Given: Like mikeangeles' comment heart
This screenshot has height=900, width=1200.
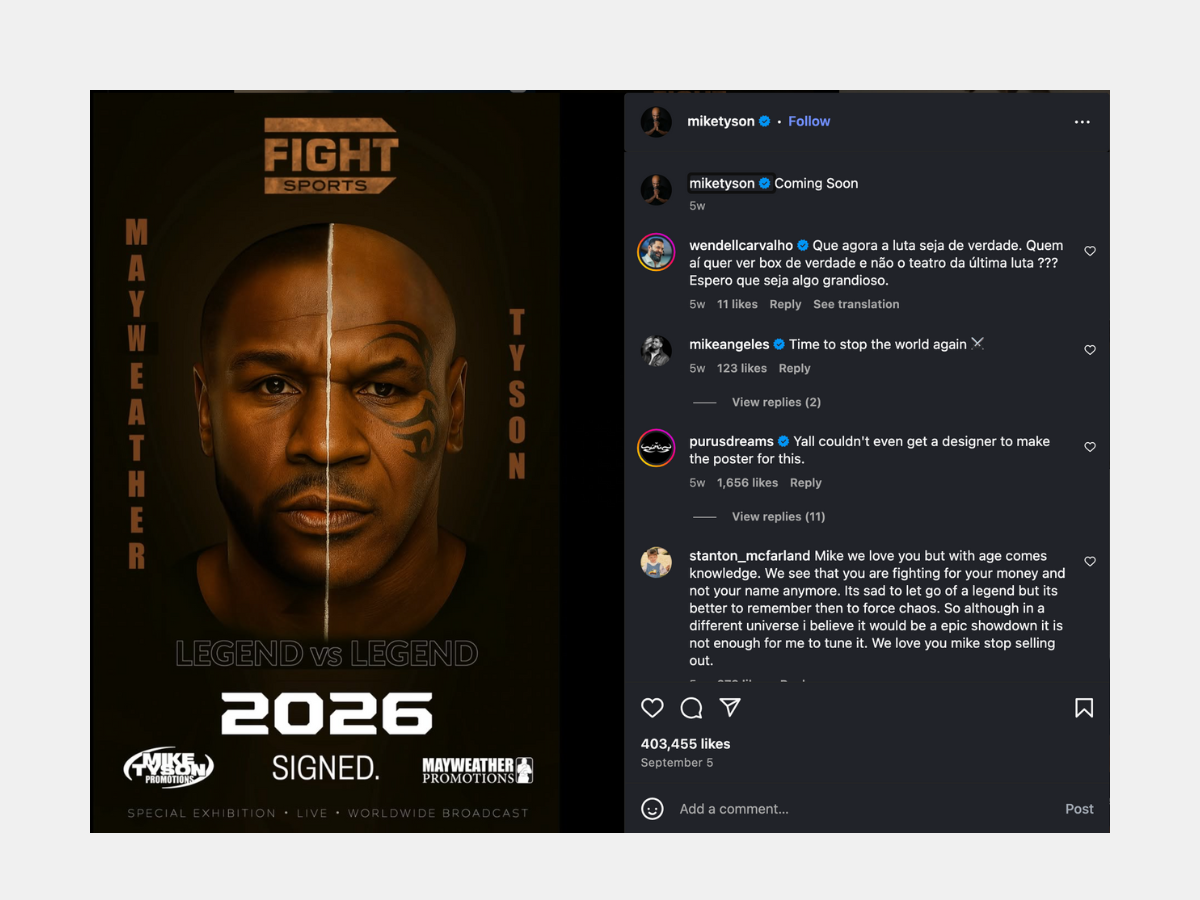Looking at the screenshot, I should (x=1090, y=350).
